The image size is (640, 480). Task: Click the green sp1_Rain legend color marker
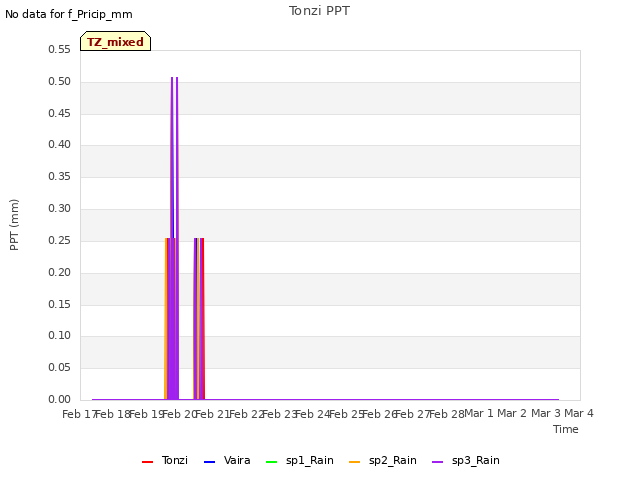coord(271,462)
